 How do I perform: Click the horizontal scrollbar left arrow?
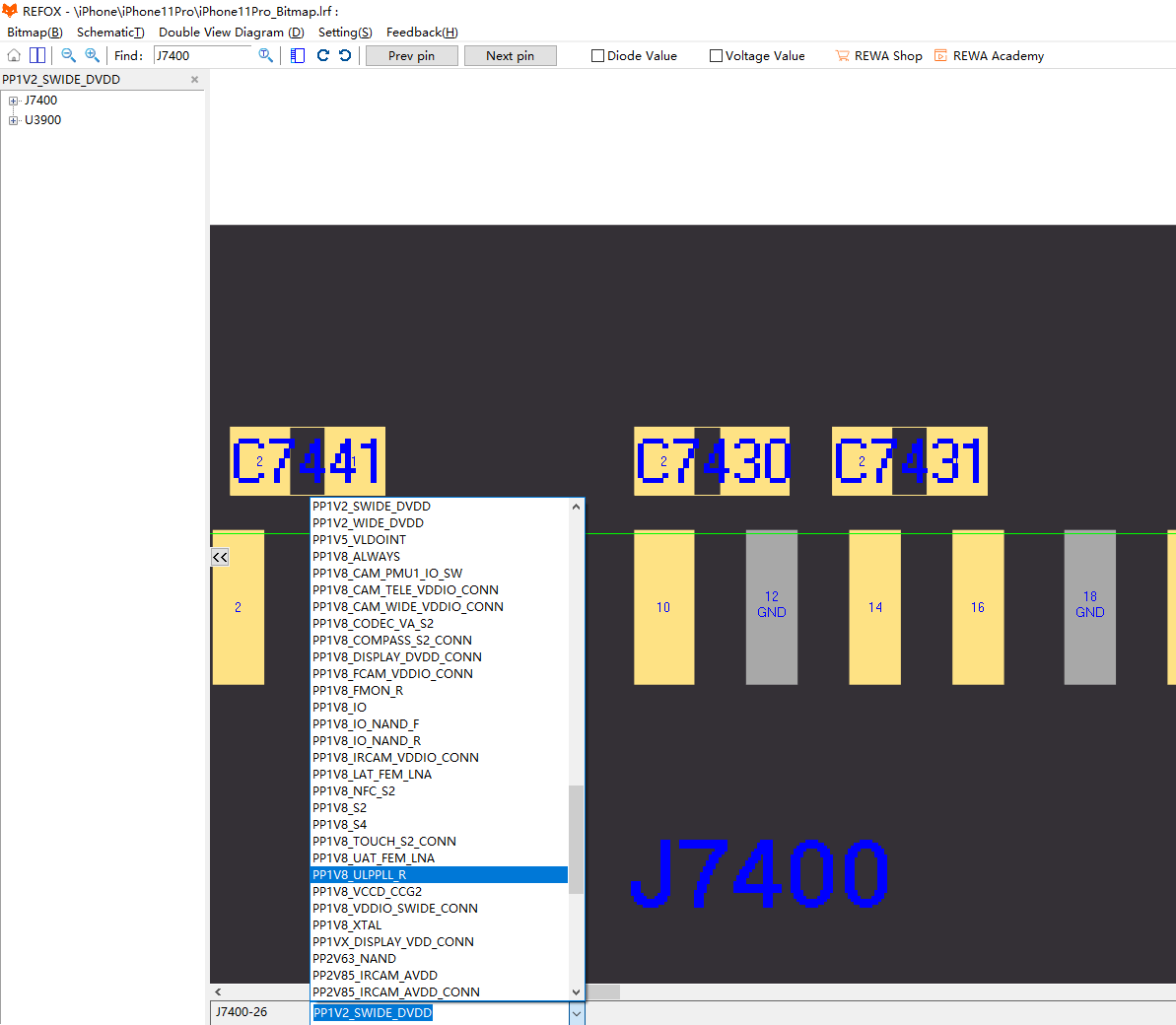pyautogui.click(x=218, y=992)
